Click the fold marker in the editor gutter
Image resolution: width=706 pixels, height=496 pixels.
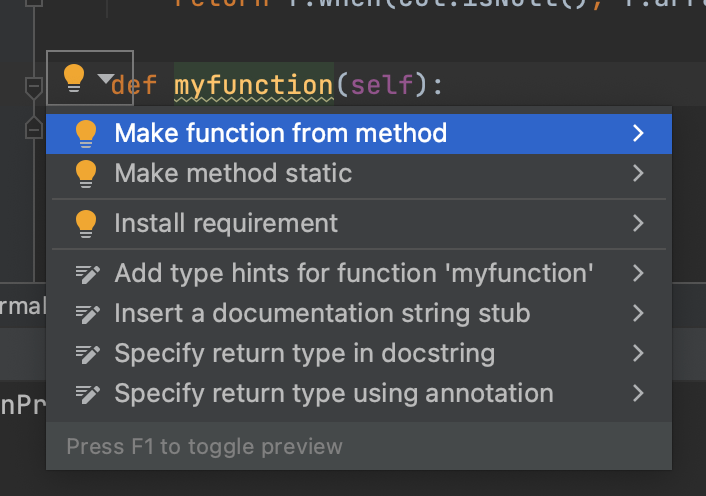[x=33, y=88]
